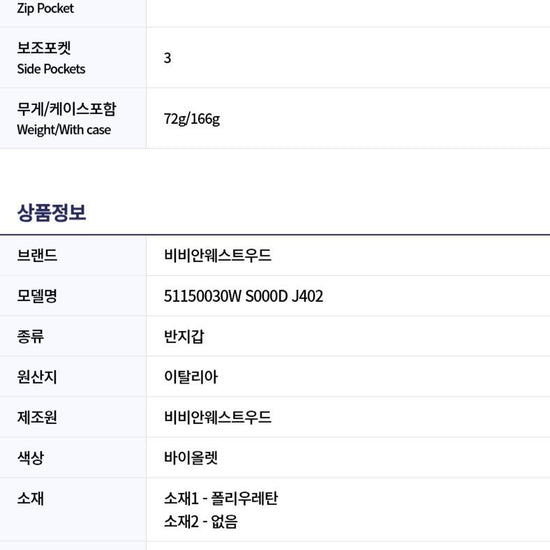
Task: Click the 바이올렛 color value
Action: click(x=191, y=458)
